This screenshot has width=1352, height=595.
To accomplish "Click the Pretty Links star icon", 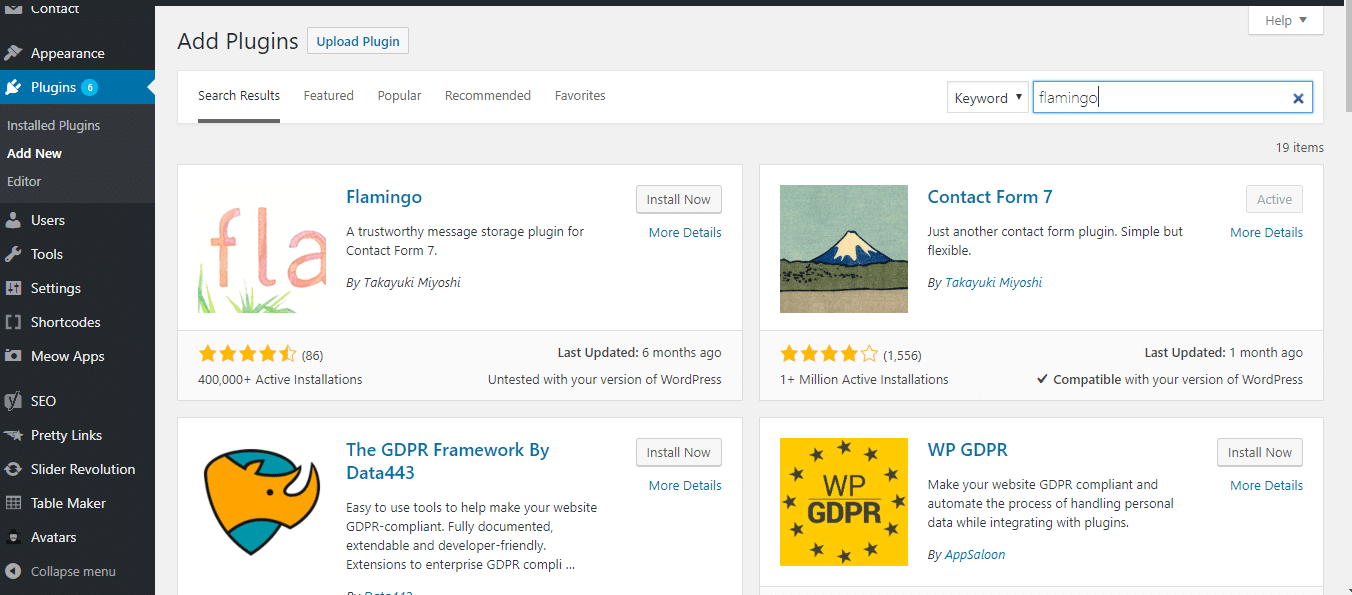I will click(x=13, y=435).
